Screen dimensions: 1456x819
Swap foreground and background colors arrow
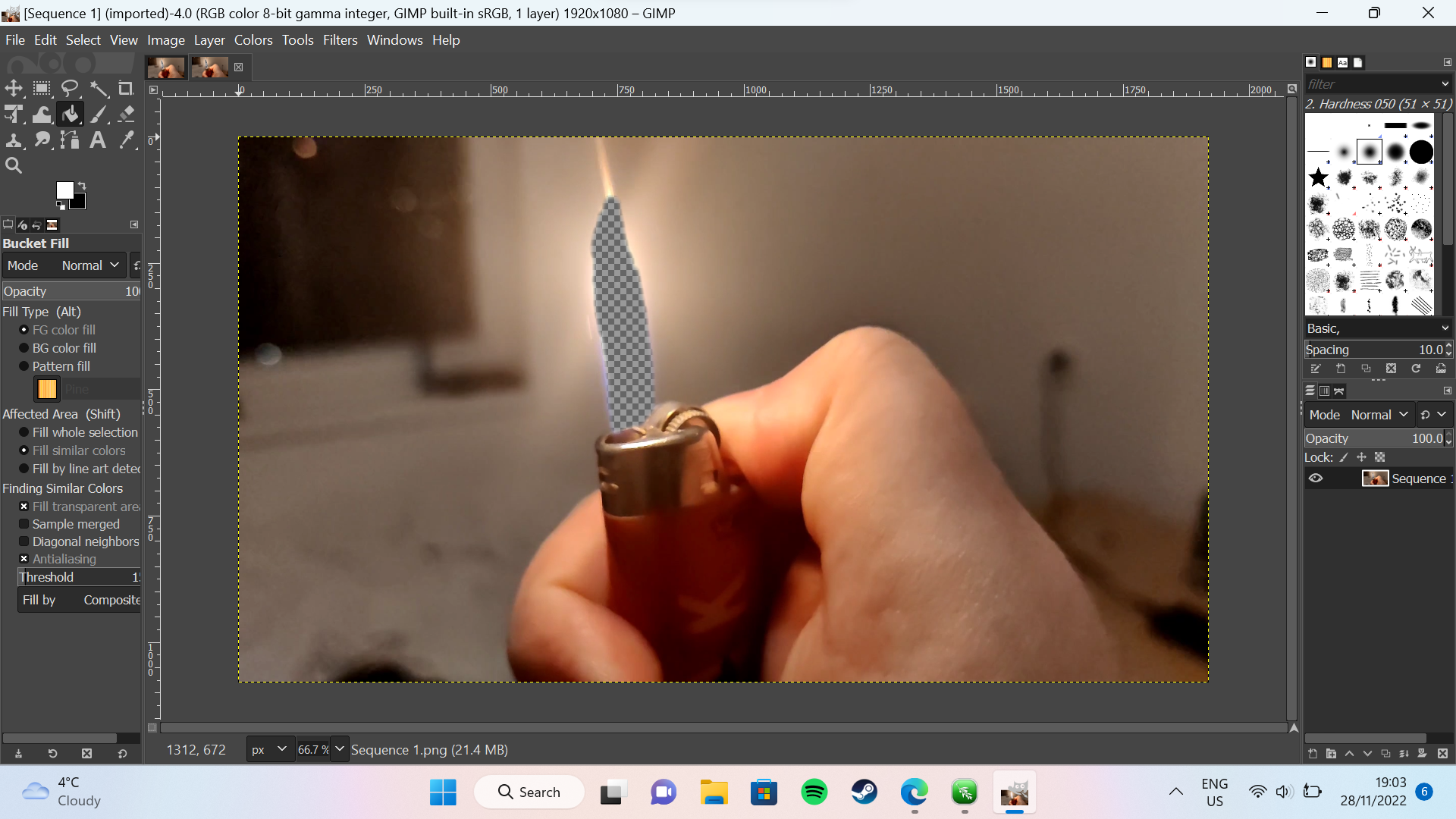[x=82, y=185]
